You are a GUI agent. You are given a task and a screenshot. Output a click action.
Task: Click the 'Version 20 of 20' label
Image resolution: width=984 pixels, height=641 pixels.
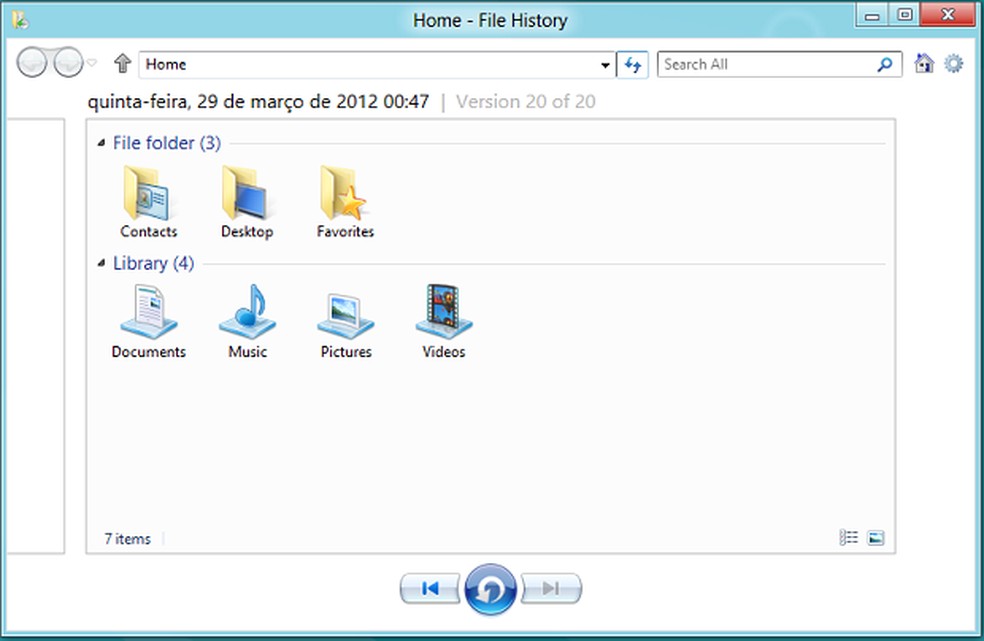526,102
